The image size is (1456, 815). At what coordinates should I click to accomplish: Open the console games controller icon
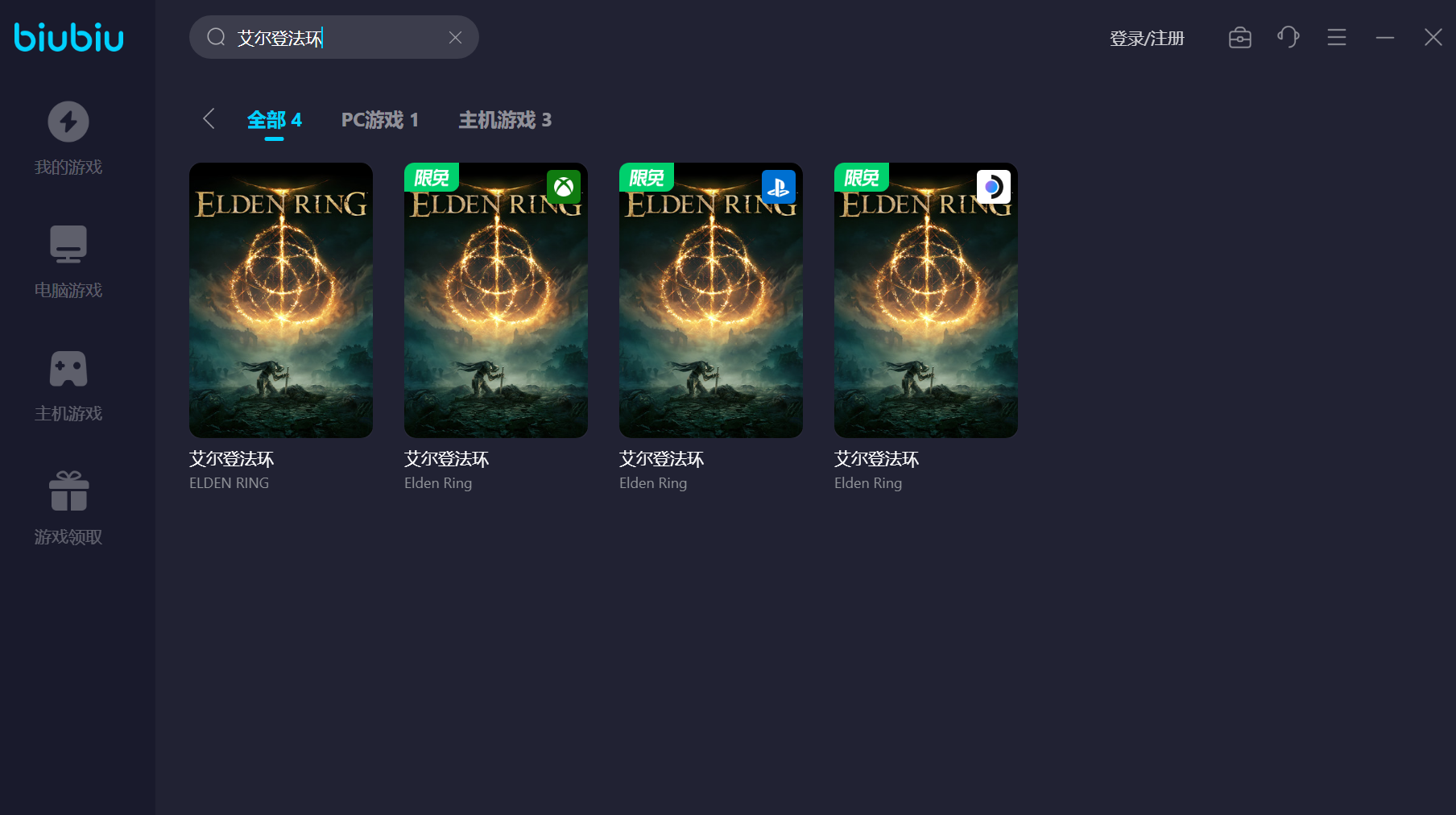coord(68,369)
